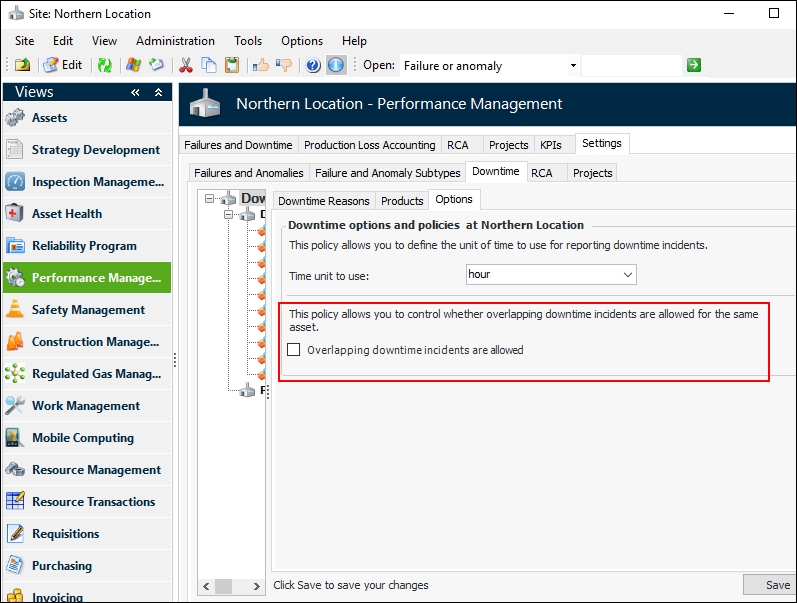Click the Cut scissors icon

[185, 65]
